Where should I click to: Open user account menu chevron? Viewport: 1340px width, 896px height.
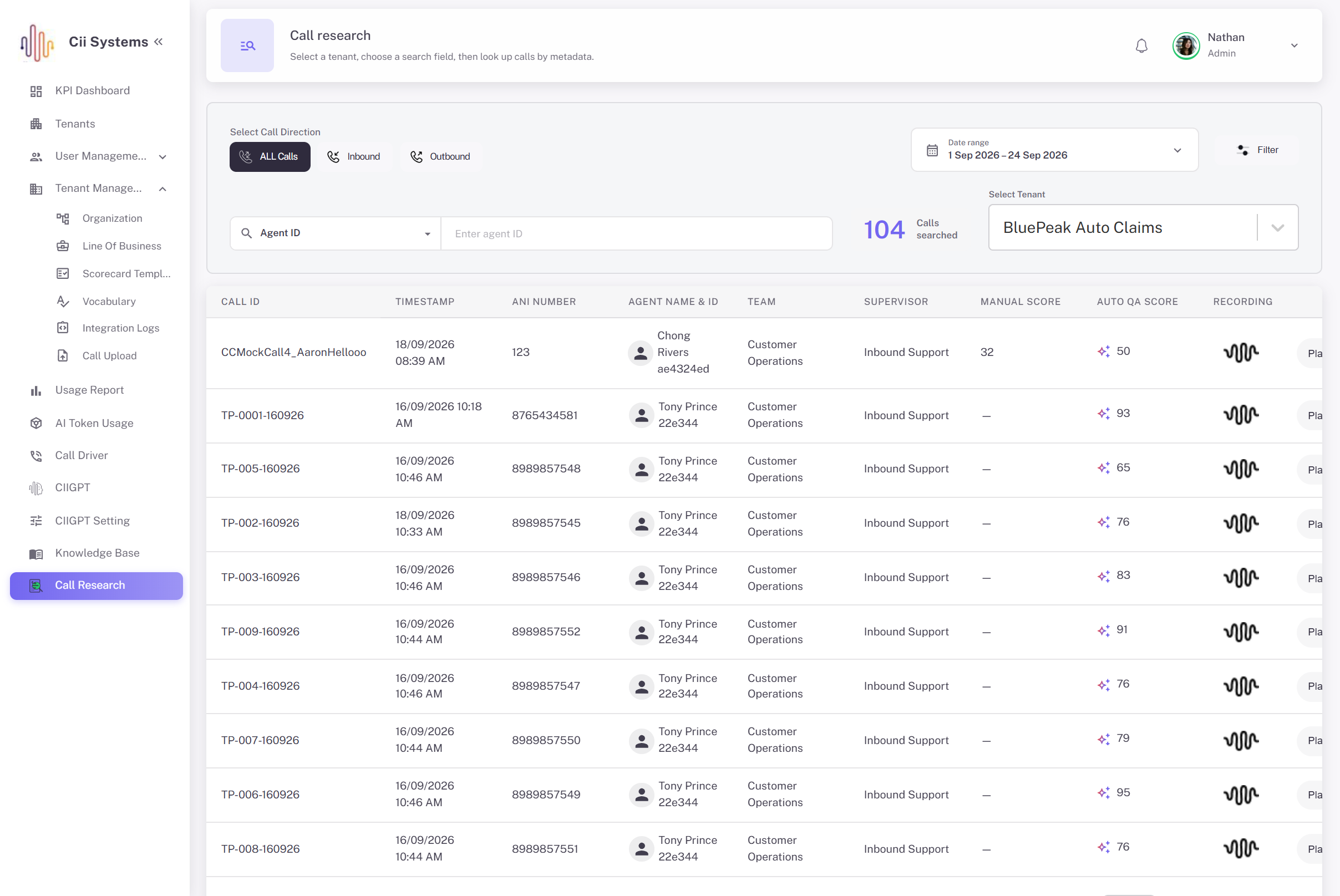(x=1295, y=45)
